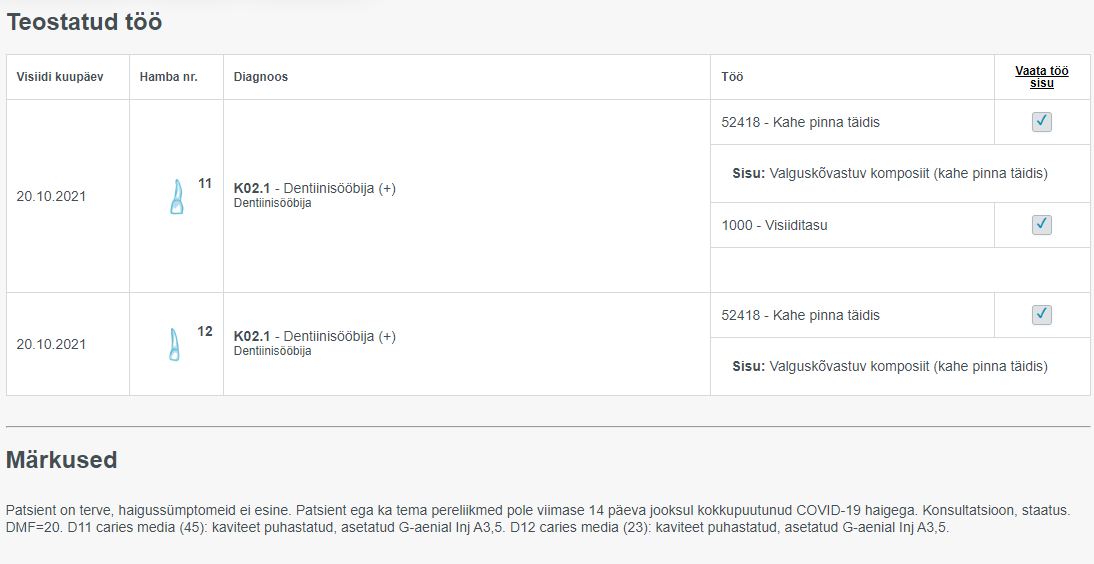Click the Visiidi kuupäev column header

(60, 77)
